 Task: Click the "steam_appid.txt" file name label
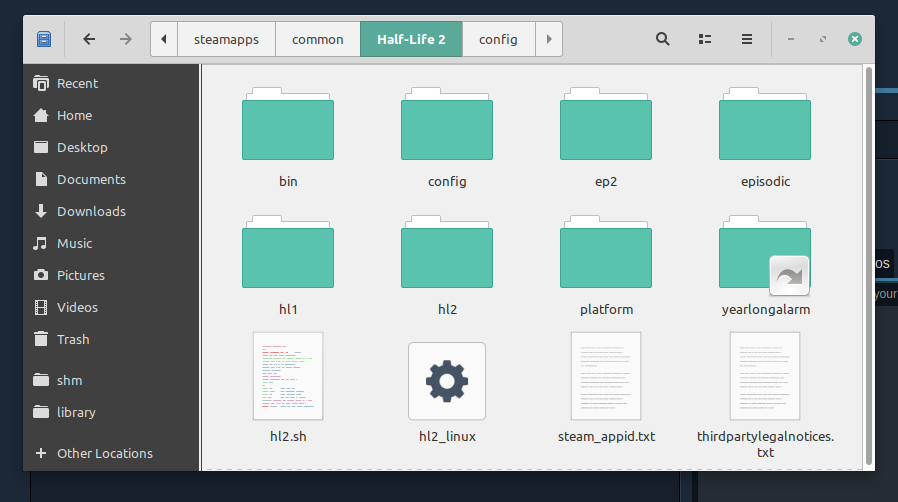point(606,437)
